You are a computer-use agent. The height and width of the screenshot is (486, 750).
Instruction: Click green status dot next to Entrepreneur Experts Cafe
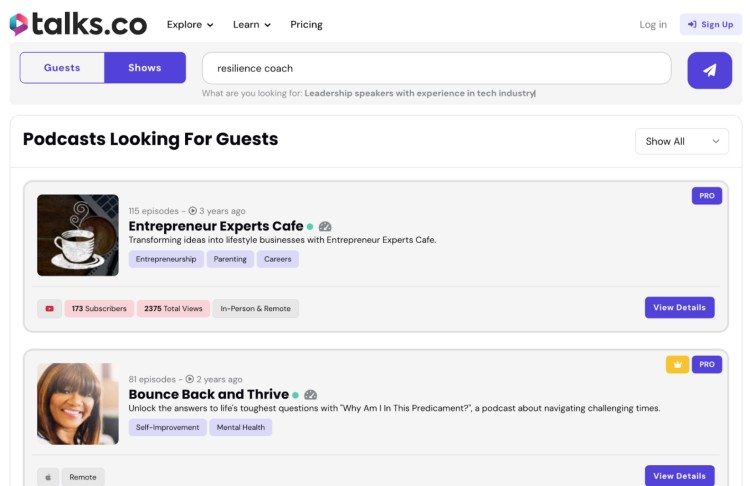(x=310, y=227)
